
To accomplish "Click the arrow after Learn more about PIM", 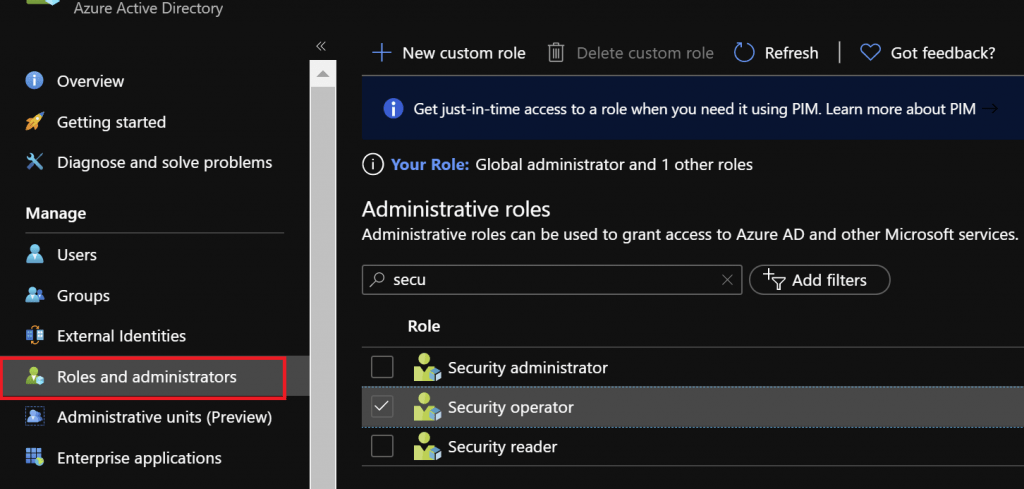I will pyautogui.click(x=990, y=108).
